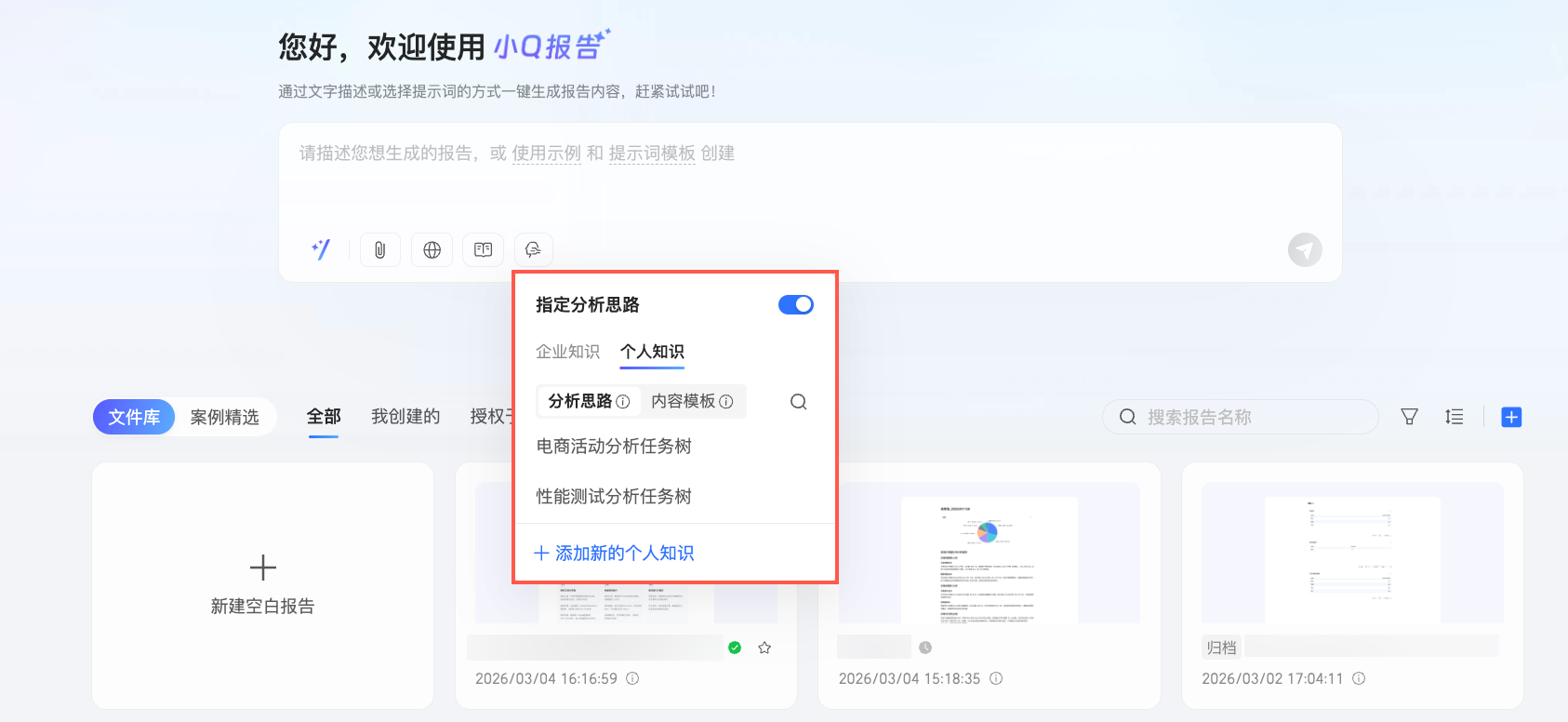Click the 搜索报告名称 search field
Screen dimensions: 1568x722
[1241, 417]
